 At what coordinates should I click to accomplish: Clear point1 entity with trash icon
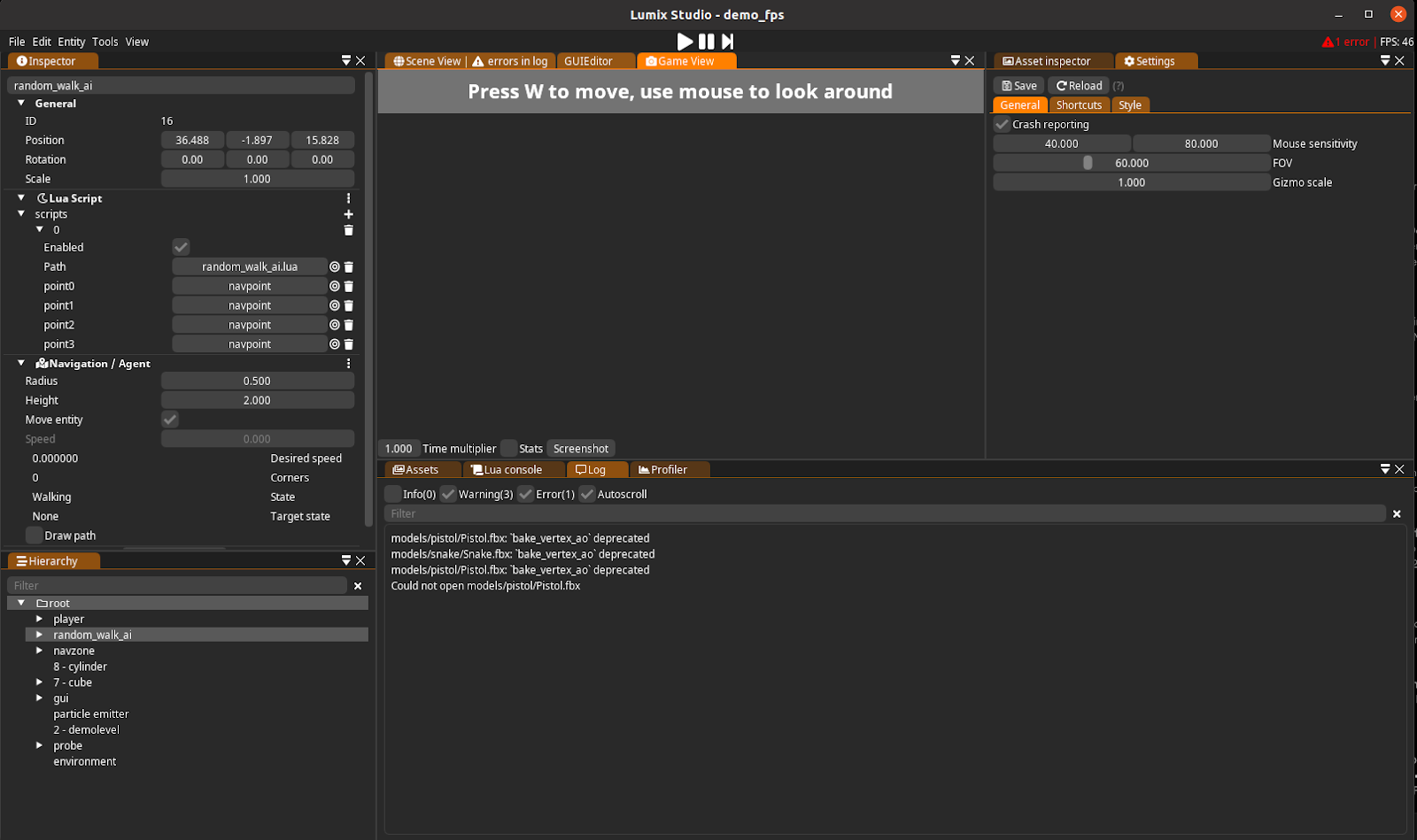point(348,305)
